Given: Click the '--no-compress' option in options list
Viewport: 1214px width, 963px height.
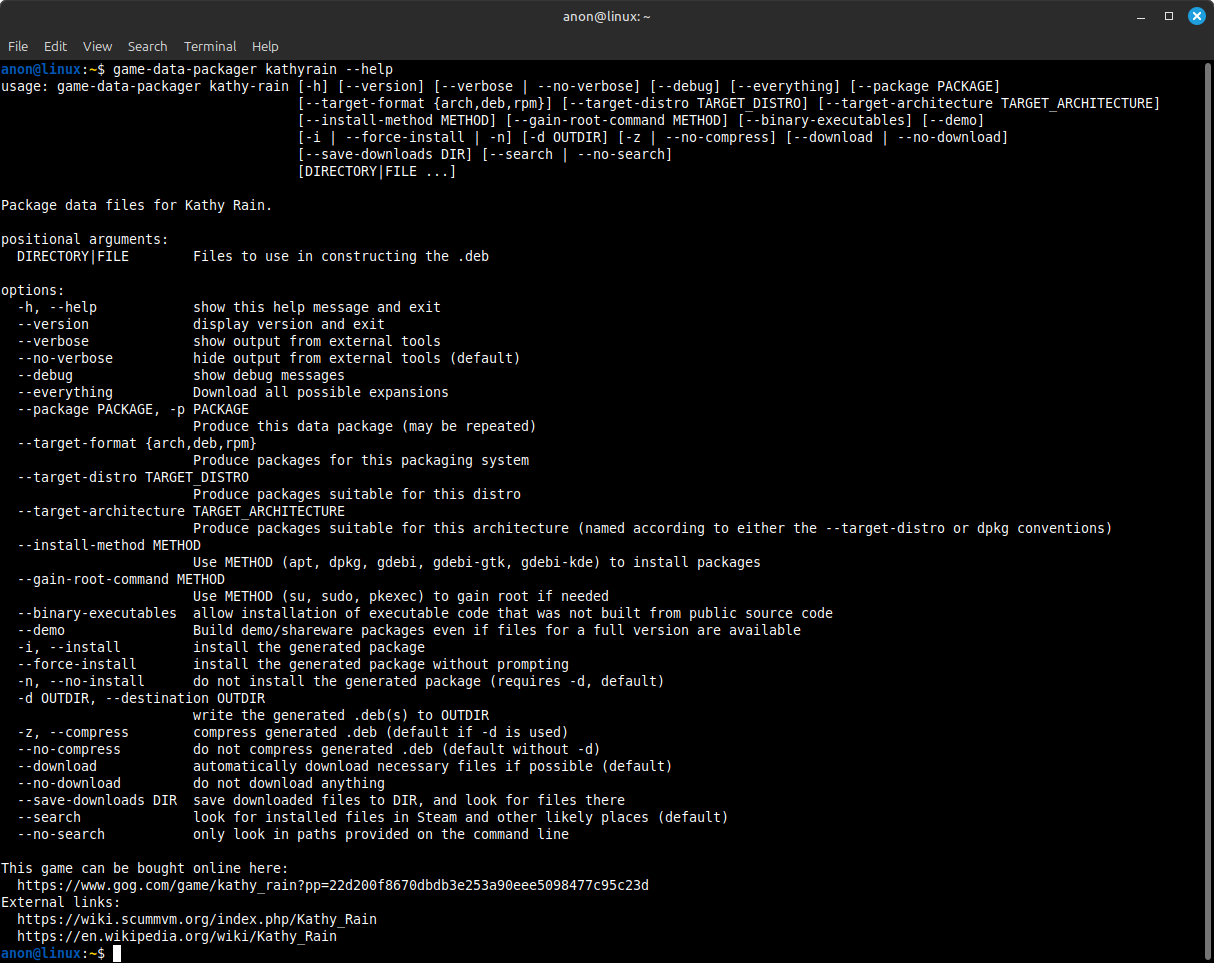Looking at the screenshot, I should point(69,749).
